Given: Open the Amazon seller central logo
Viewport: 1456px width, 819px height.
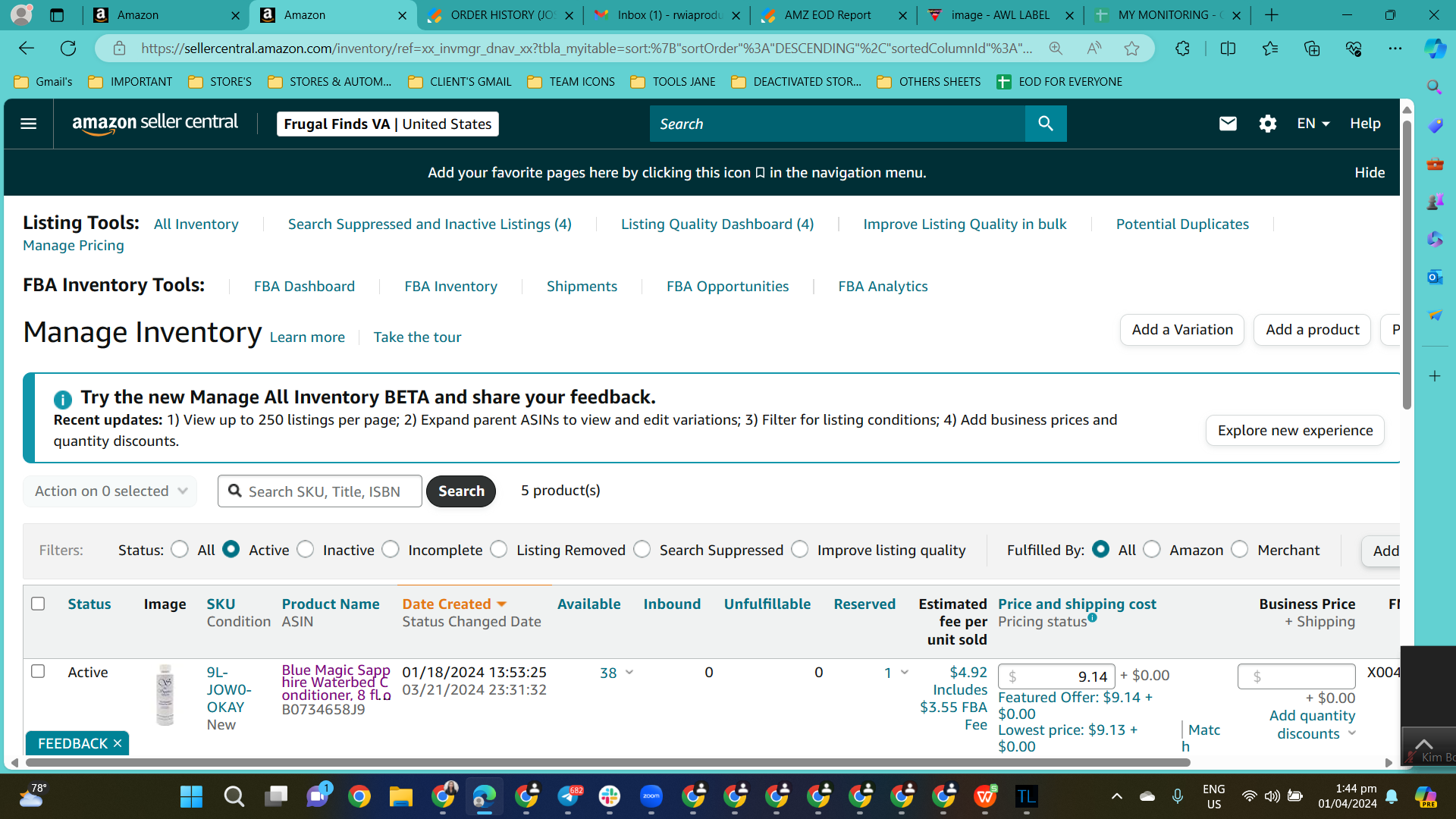Looking at the screenshot, I should [x=155, y=124].
